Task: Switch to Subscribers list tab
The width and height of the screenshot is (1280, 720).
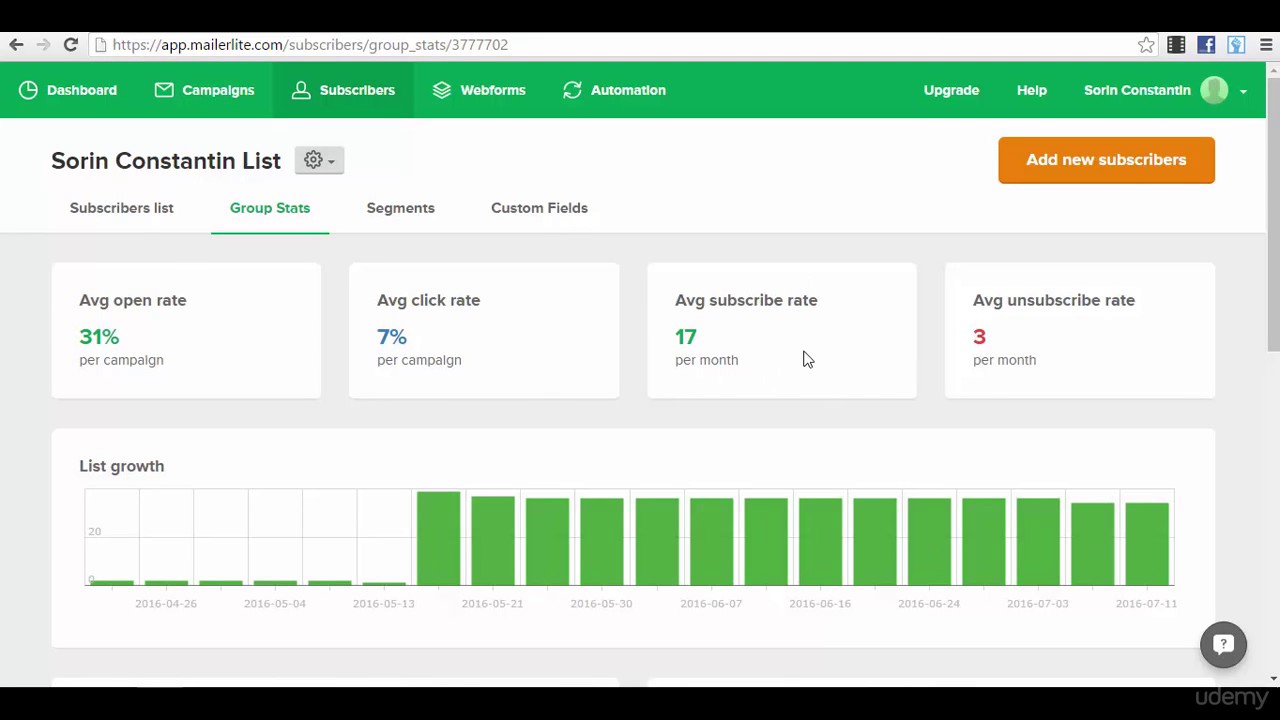Action: pyautogui.click(x=122, y=208)
